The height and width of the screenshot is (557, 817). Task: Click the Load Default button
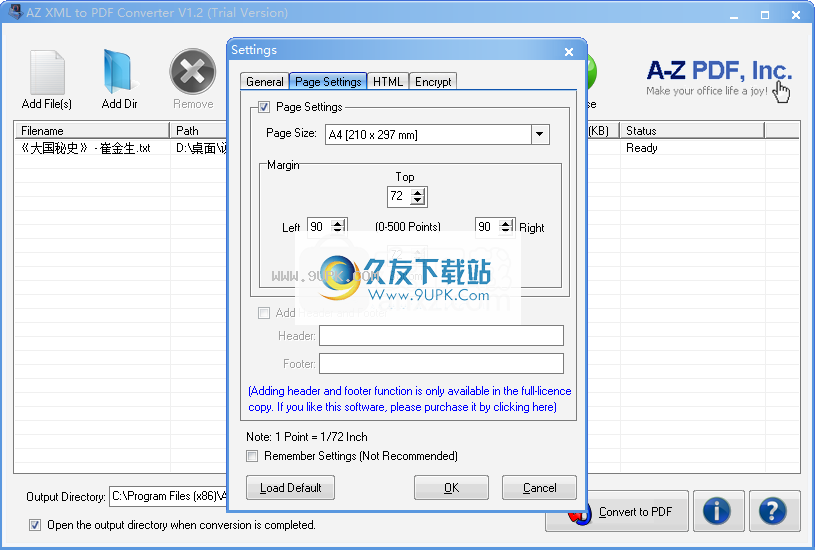click(290, 488)
